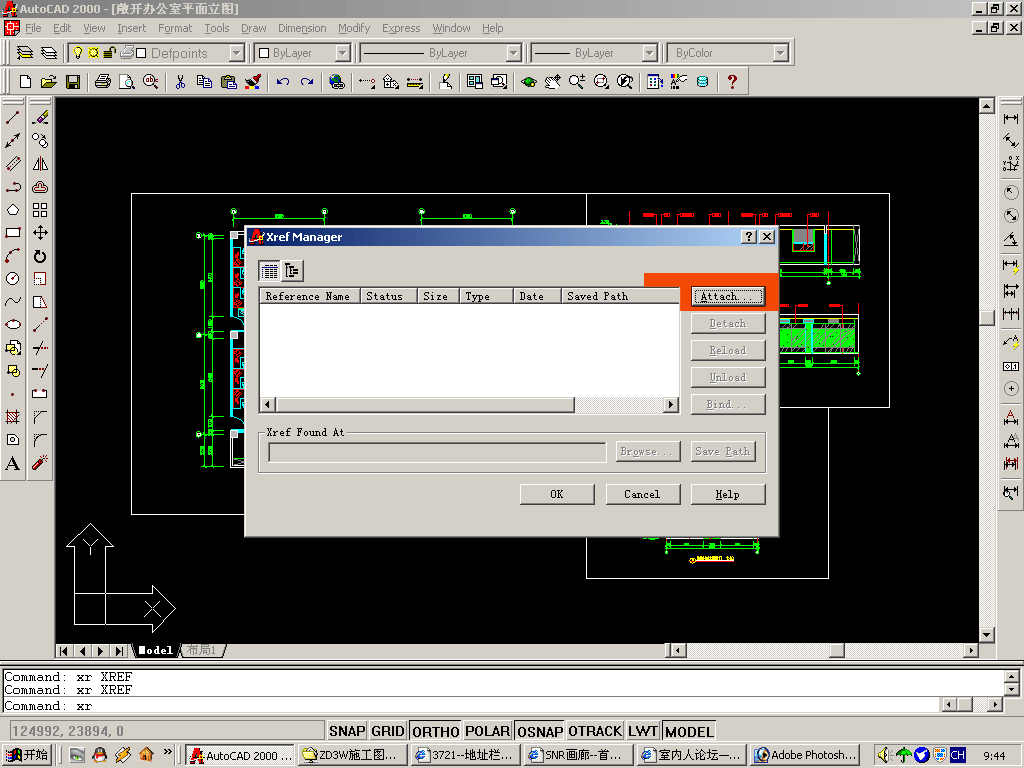Select the Erase tool

coord(40,118)
